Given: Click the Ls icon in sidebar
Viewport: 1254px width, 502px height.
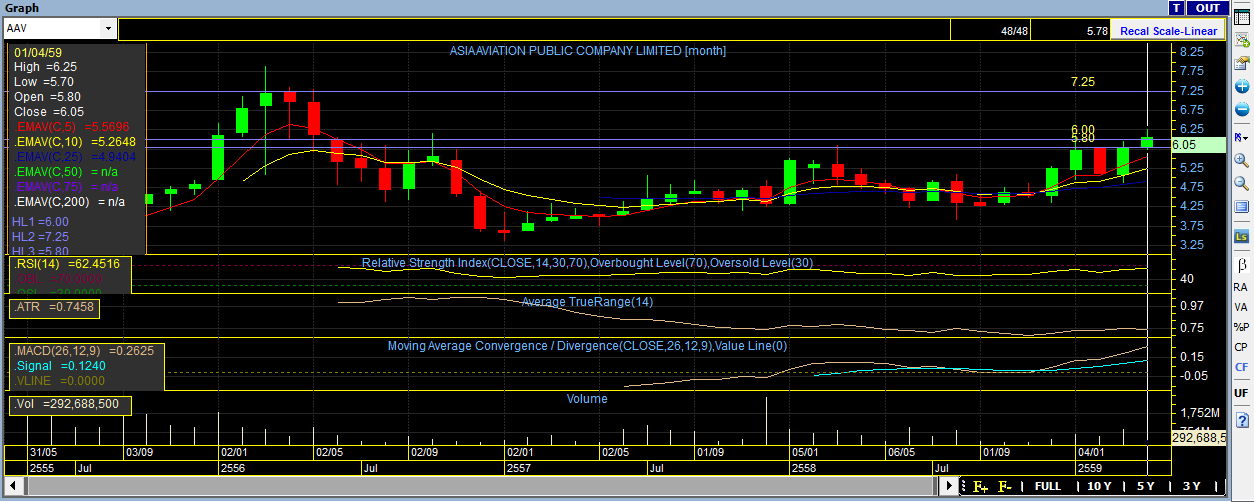Looking at the screenshot, I should (1241, 237).
